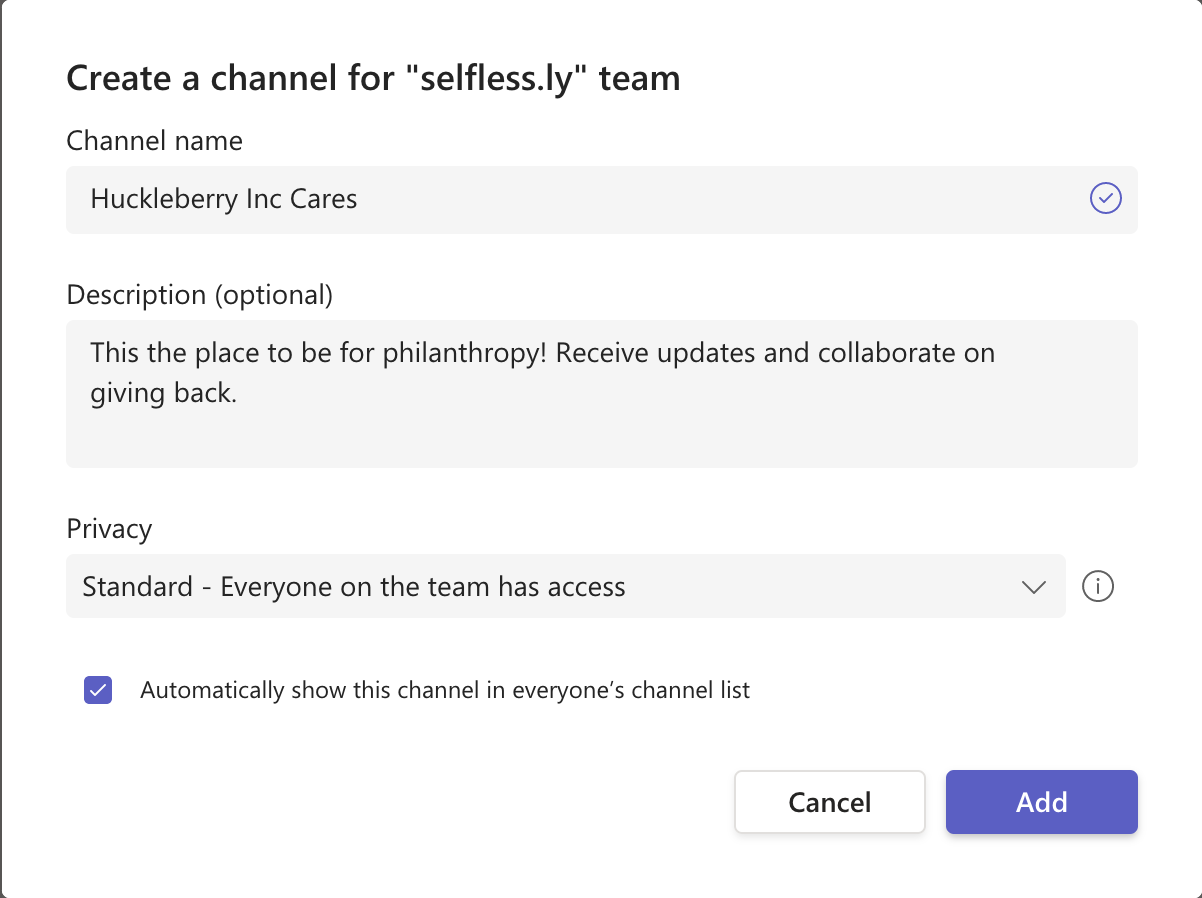Click the 'Privacy' label
This screenshot has height=898, width=1202.
pos(109,529)
